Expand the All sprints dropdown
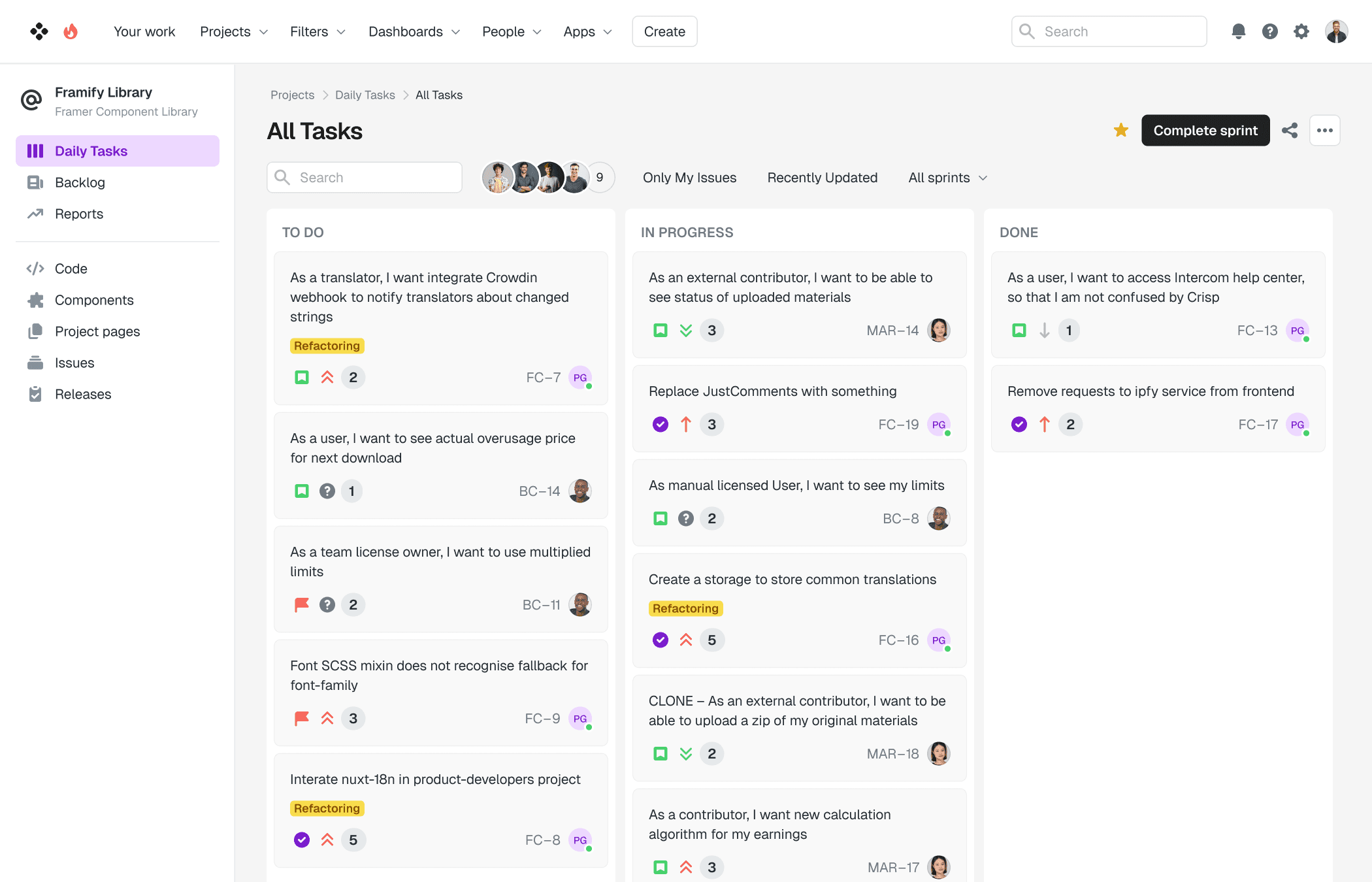1372x882 pixels. 947,178
